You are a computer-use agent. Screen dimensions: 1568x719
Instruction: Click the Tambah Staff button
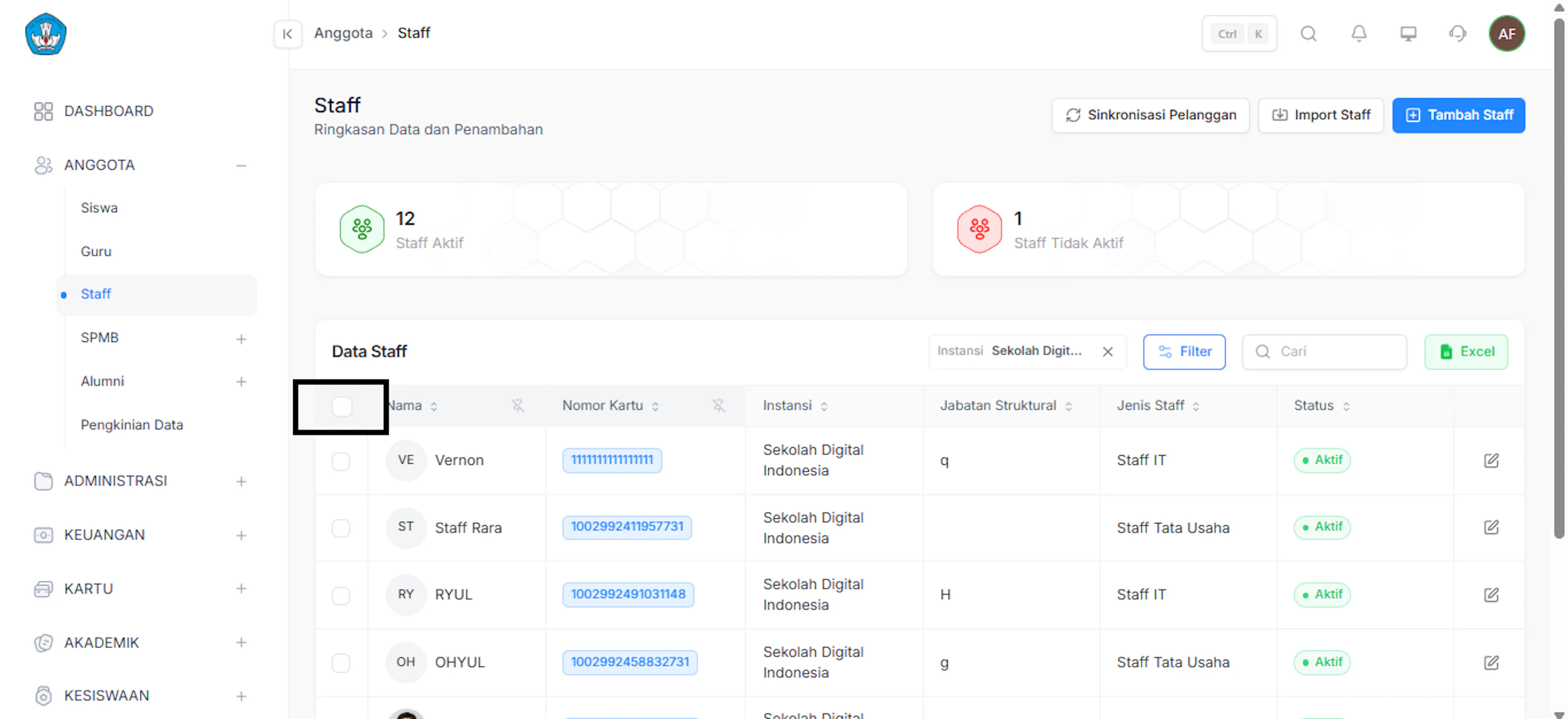(x=1459, y=115)
